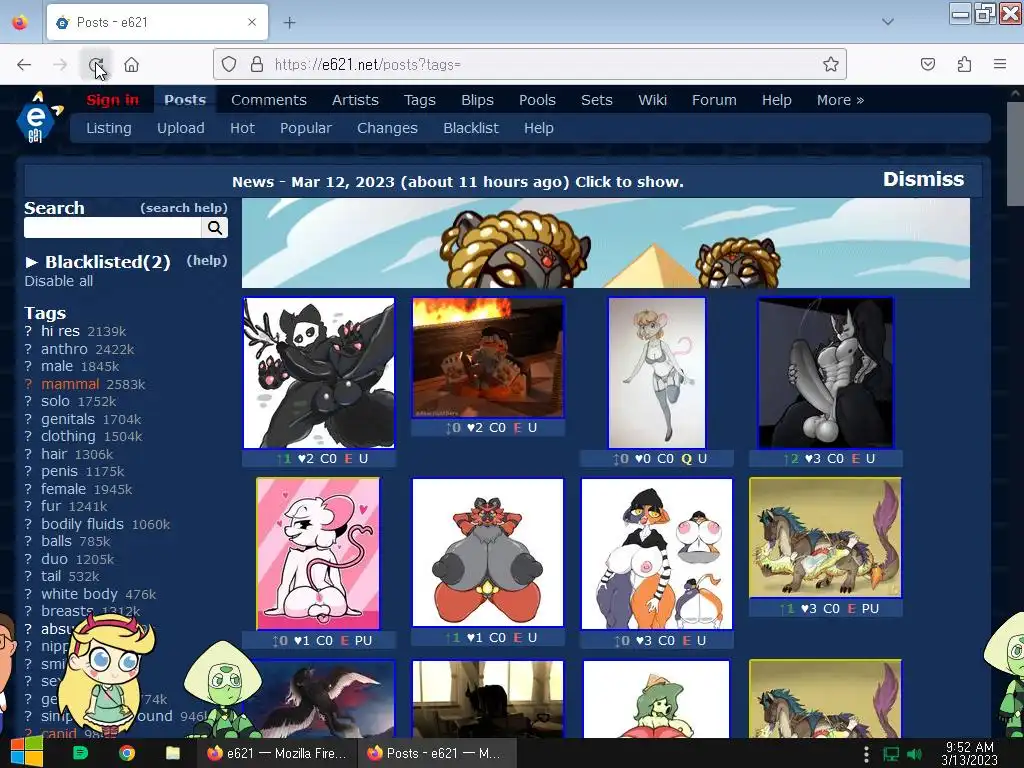This screenshot has width=1024, height=768.
Task: Open File Explorer from the taskbar
Action: click(x=172, y=753)
